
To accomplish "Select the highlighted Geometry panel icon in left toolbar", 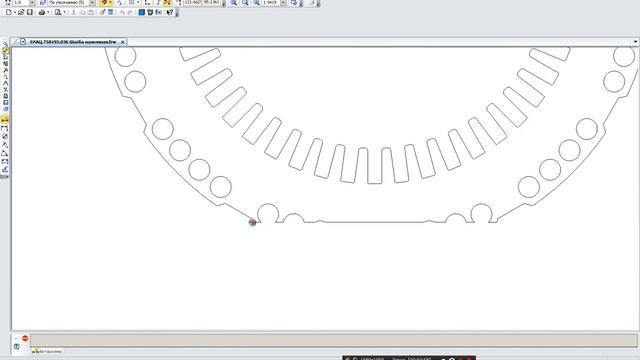I will click(x=5, y=51).
